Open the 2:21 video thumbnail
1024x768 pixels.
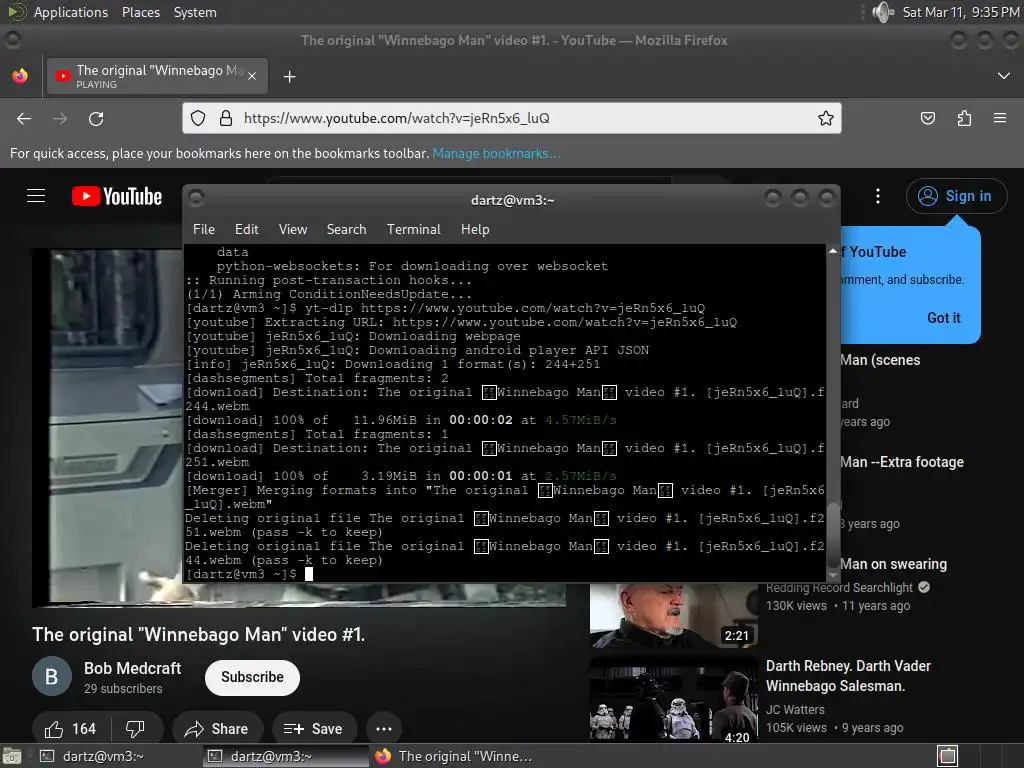pyautogui.click(x=673, y=616)
